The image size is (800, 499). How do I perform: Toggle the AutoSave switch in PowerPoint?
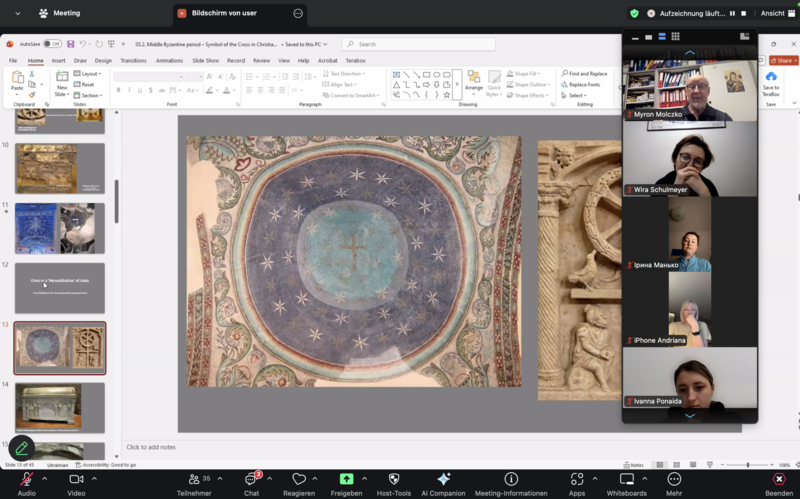coord(52,44)
